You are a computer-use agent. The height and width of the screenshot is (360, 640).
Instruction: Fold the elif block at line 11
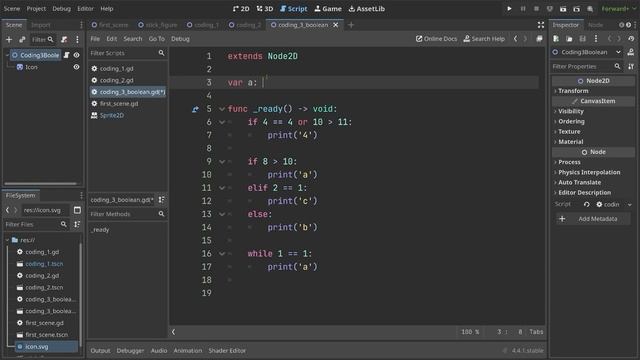222,188
